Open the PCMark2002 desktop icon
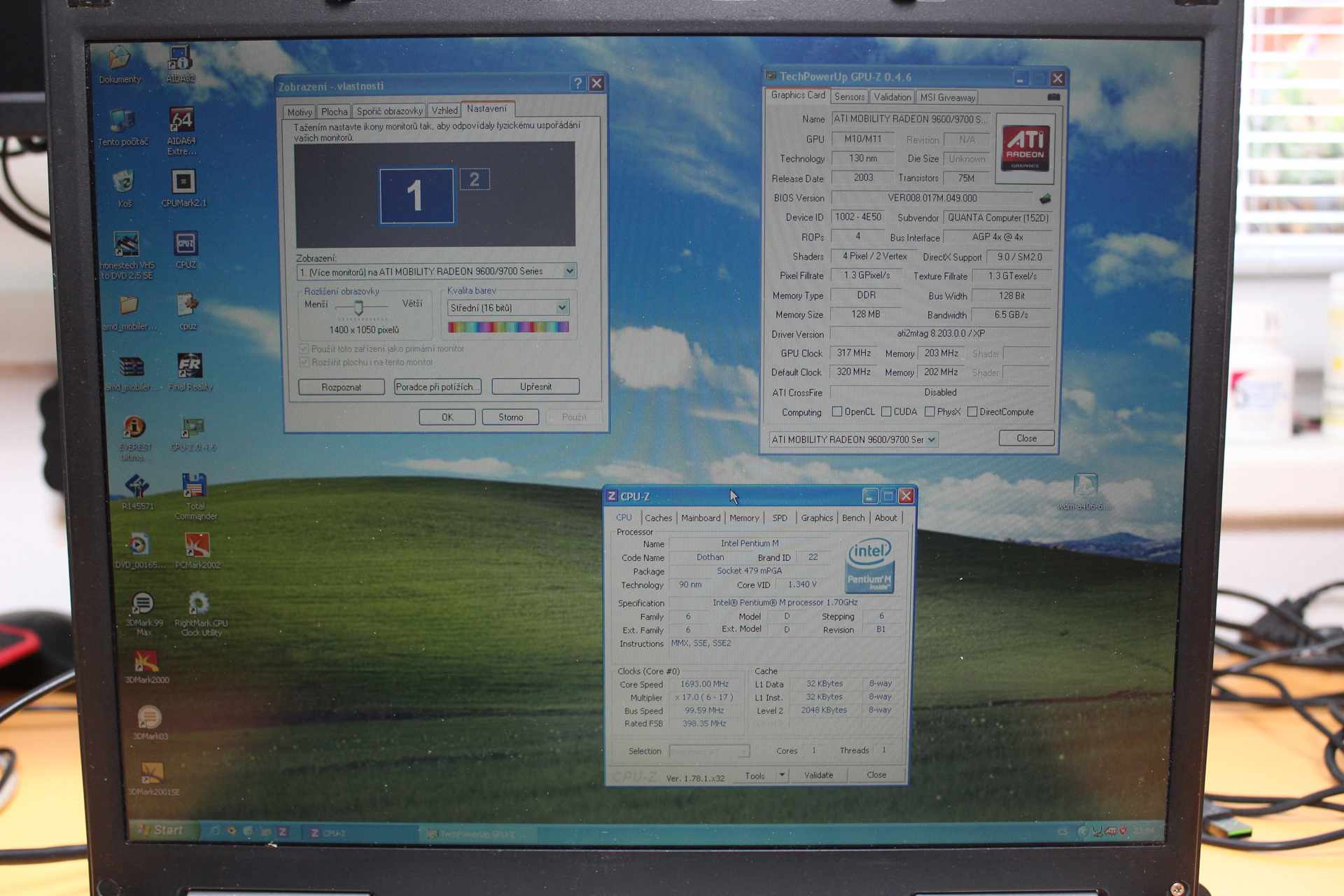This screenshot has height=896, width=1344. point(197,546)
